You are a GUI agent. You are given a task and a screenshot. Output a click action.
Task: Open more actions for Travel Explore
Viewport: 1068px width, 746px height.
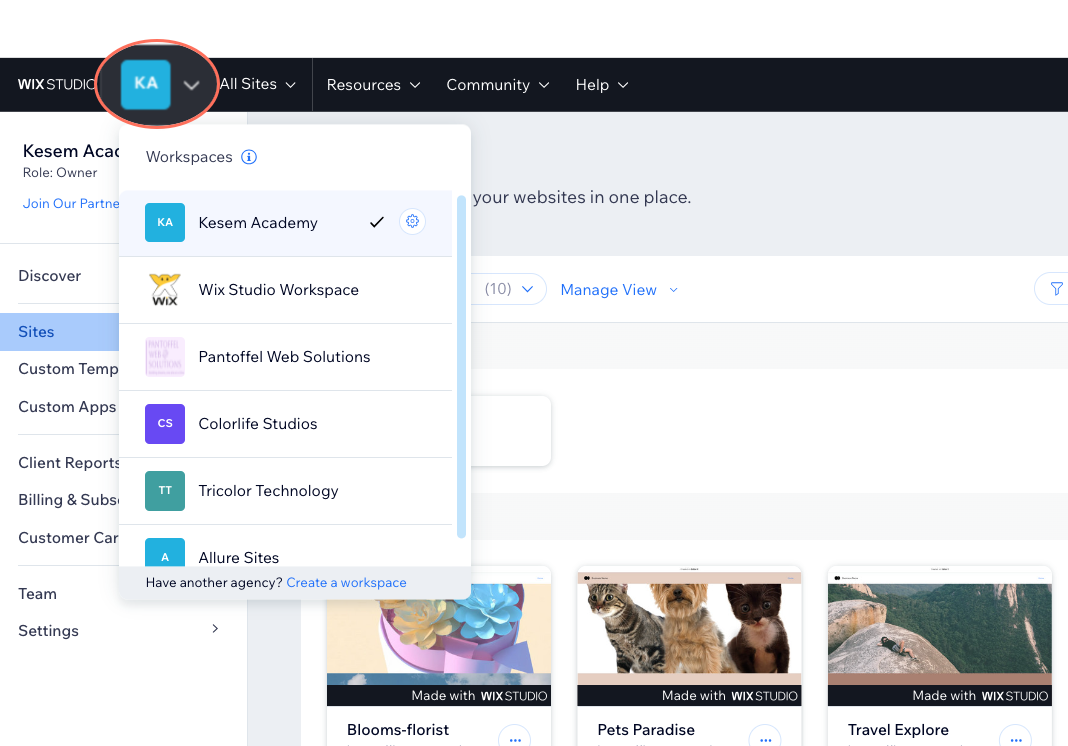tap(1016, 738)
